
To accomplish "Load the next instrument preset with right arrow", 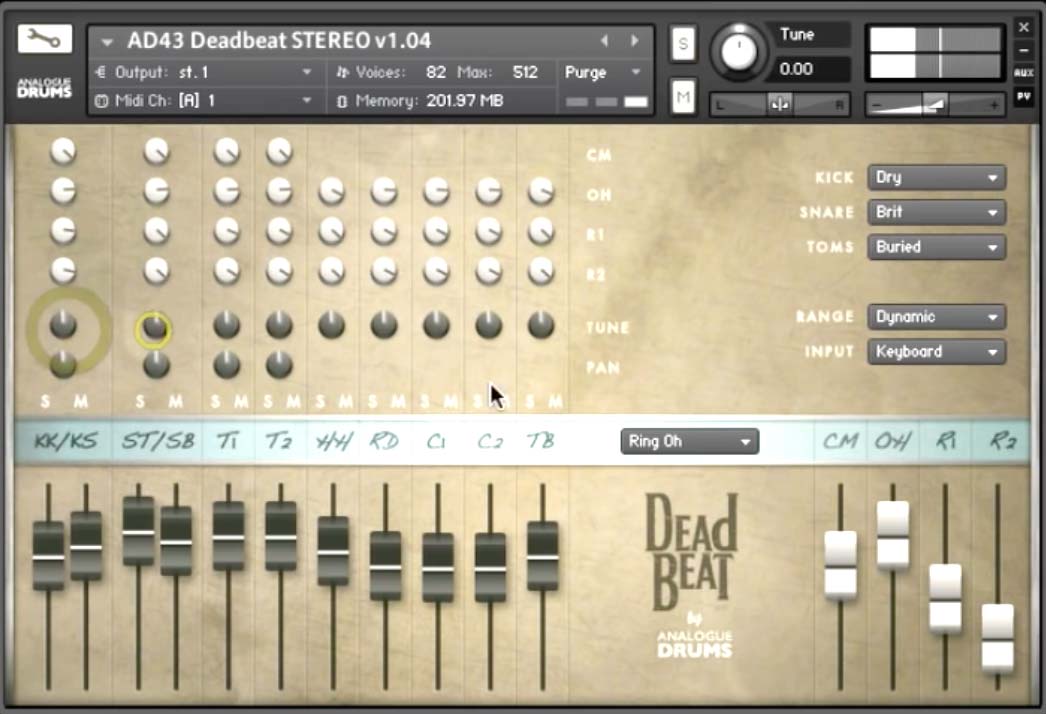I will click(x=634, y=41).
